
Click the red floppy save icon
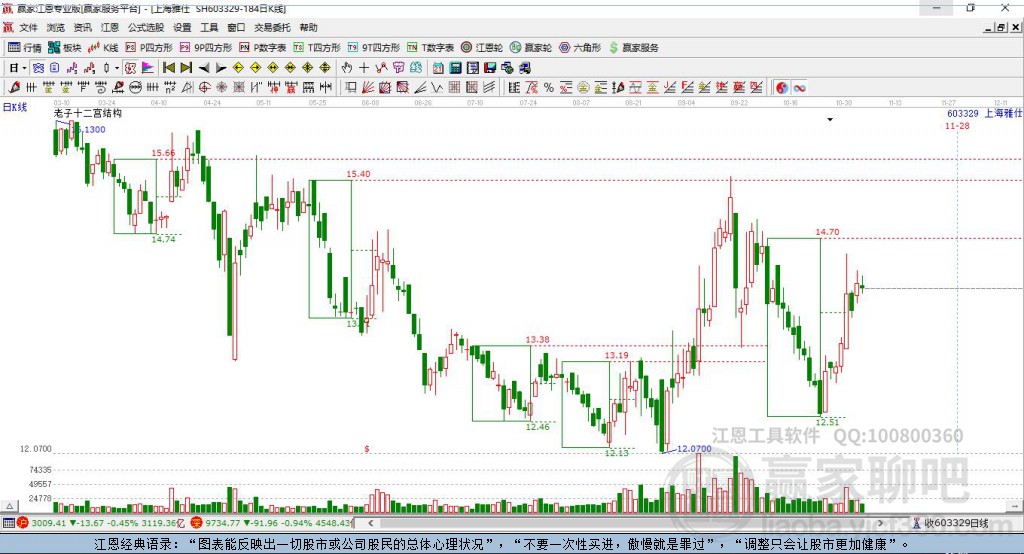tap(490, 67)
